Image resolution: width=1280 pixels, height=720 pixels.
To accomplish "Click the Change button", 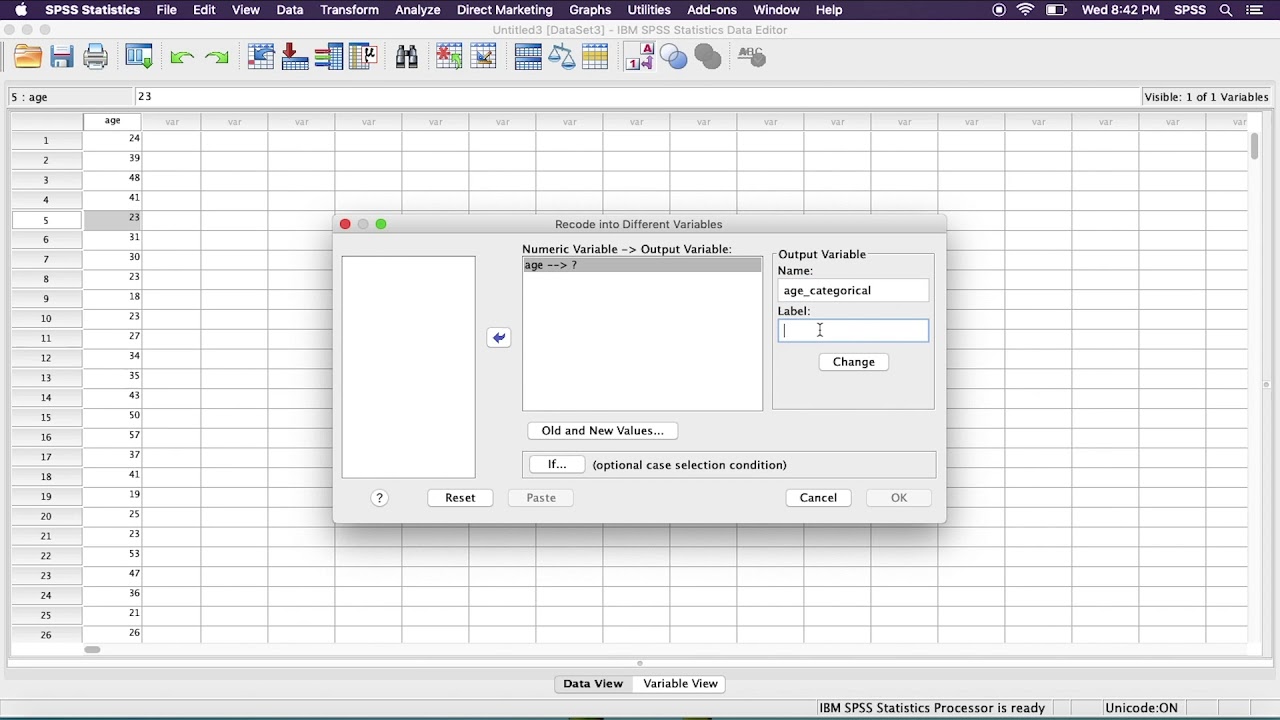I will 854,362.
